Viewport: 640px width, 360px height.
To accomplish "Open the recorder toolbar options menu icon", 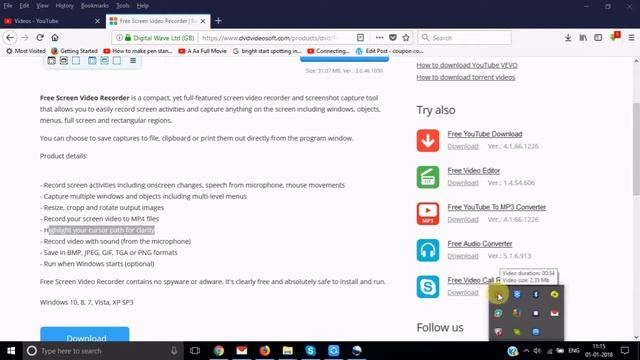I will pyautogui.click(x=133, y=60).
